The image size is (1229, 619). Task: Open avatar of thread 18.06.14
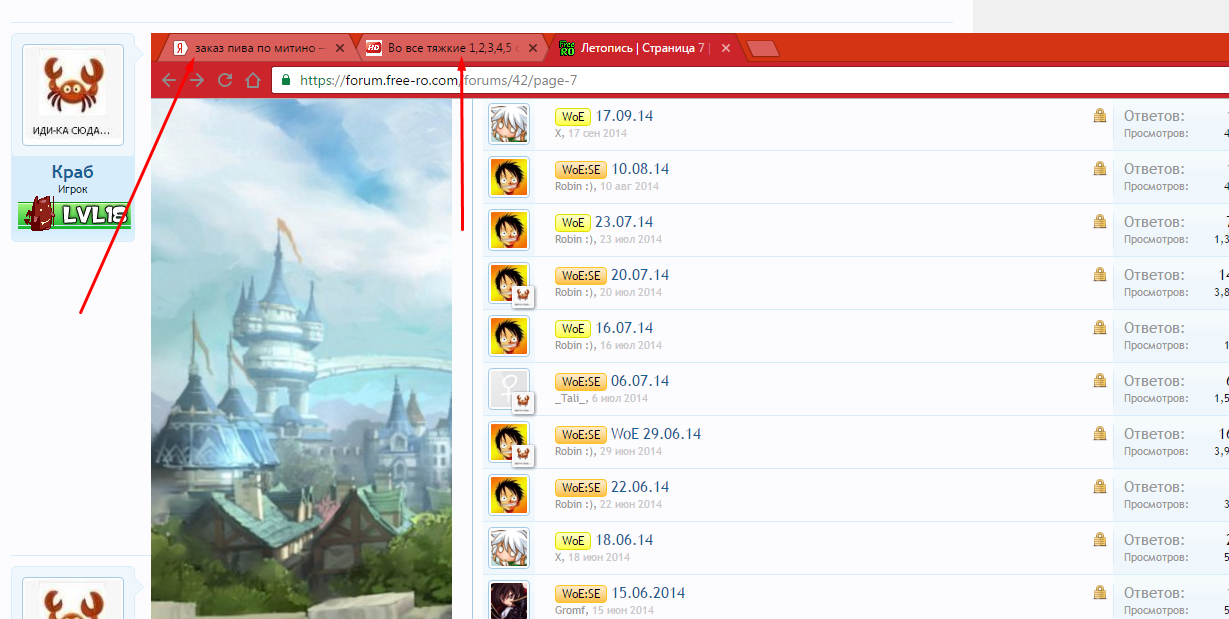click(x=509, y=548)
